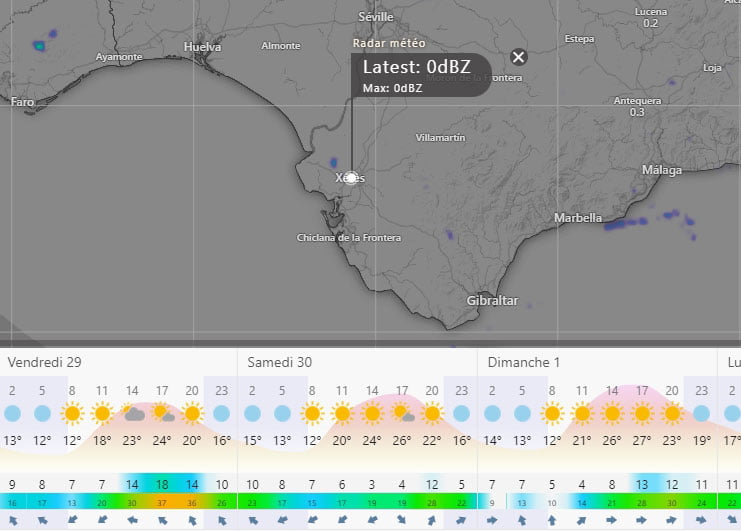Click the orange 37 wind gust cell

162,502
